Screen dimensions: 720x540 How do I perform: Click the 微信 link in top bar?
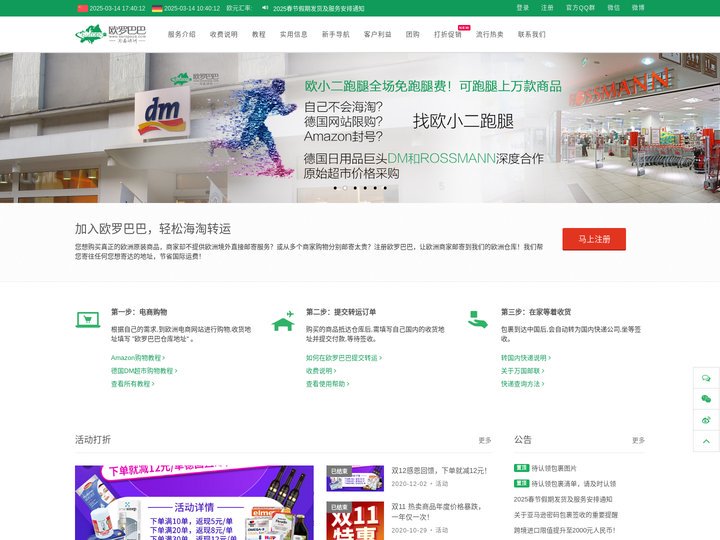point(613,8)
